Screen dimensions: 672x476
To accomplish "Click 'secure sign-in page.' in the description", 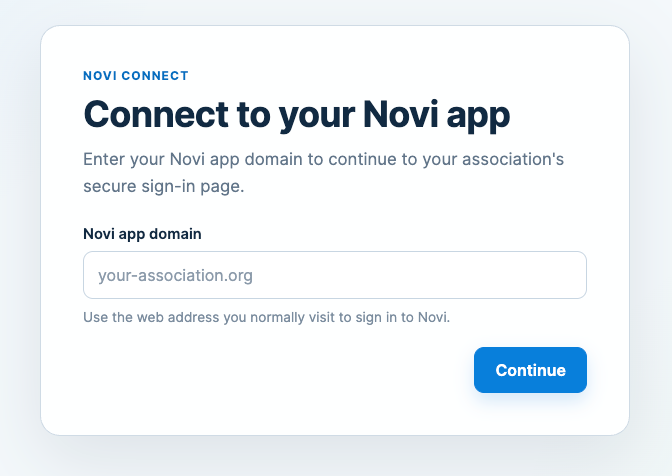I will (x=164, y=187).
